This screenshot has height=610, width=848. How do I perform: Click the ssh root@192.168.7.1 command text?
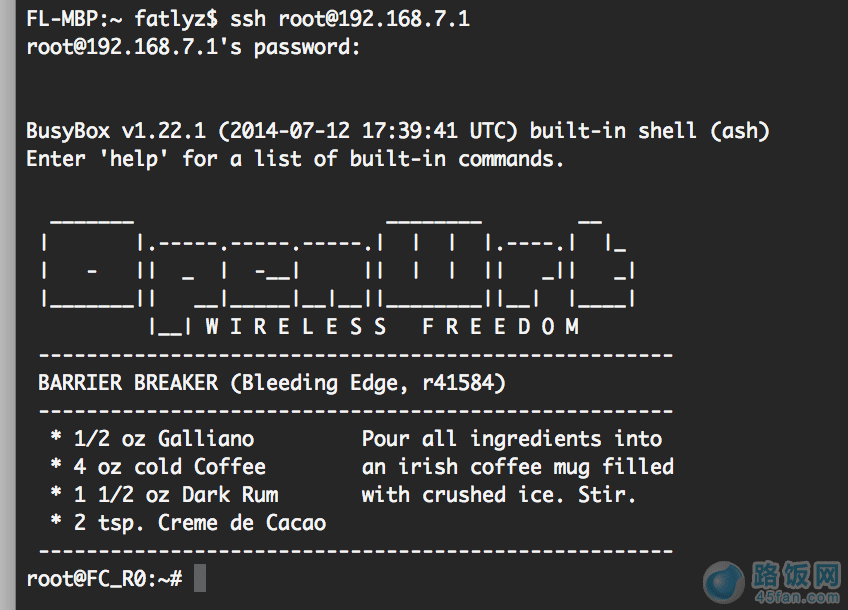(350, 19)
